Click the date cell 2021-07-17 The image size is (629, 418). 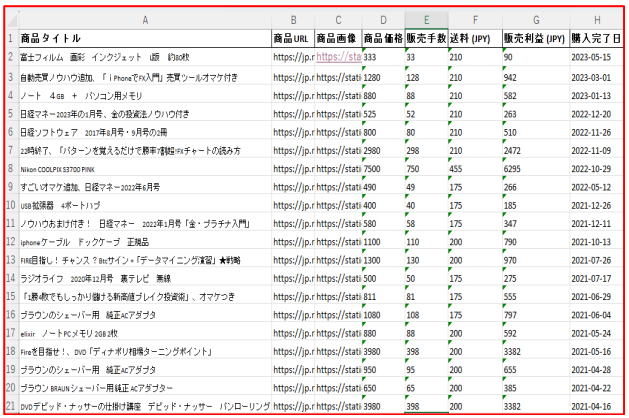[x=597, y=278]
